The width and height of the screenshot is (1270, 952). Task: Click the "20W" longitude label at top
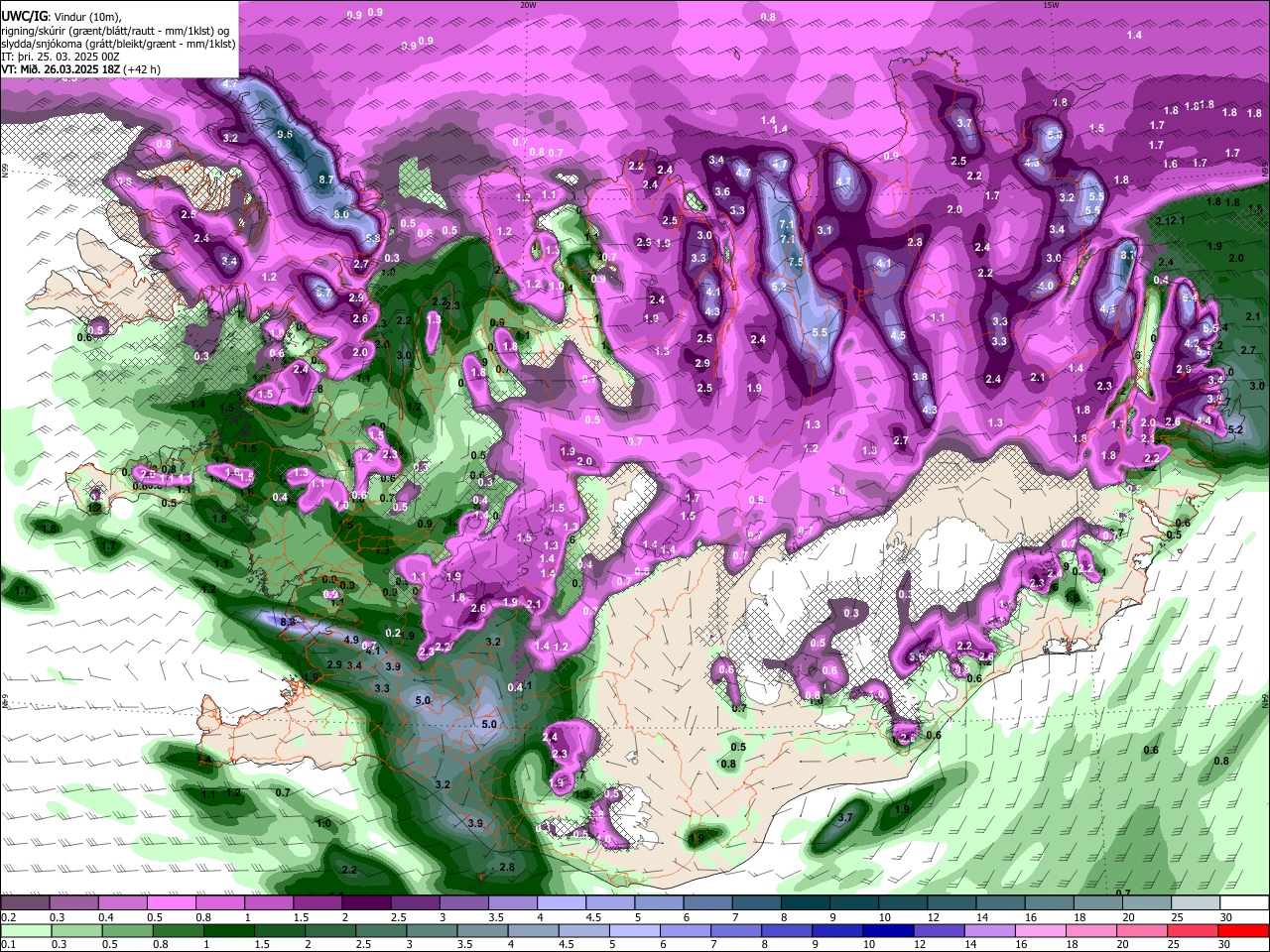click(x=528, y=5)
